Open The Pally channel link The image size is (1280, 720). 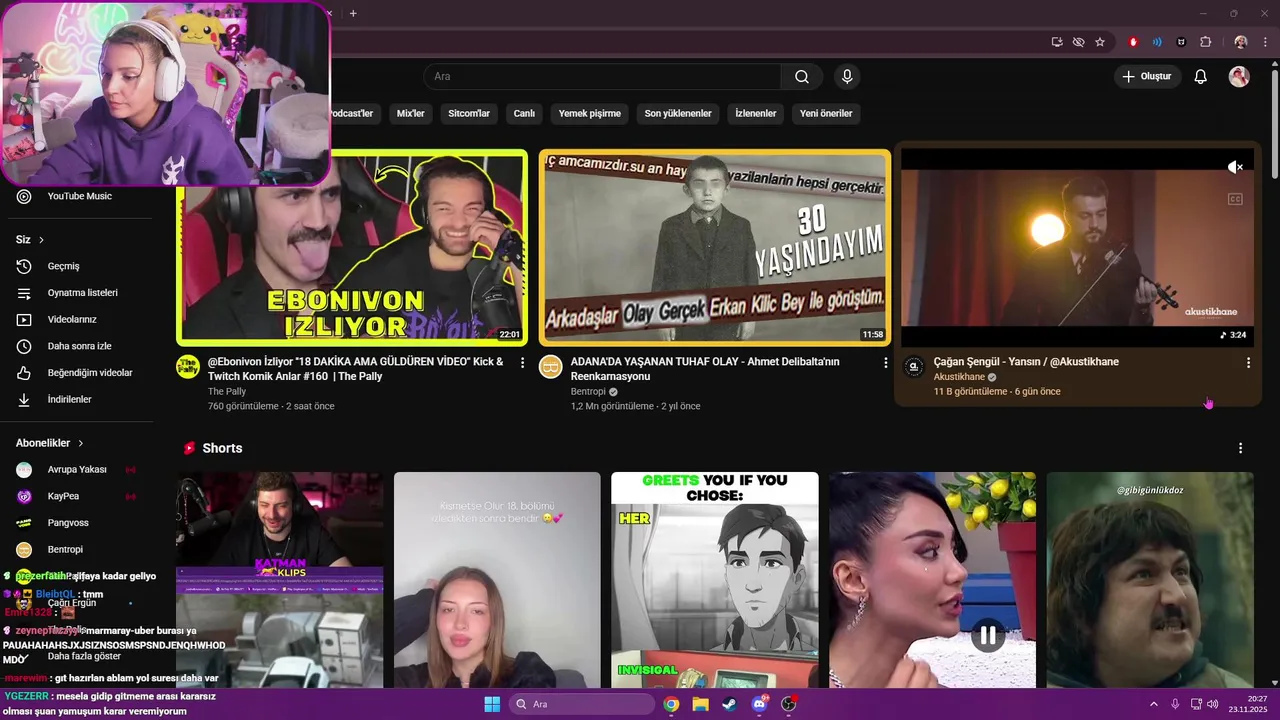(227, 392)
